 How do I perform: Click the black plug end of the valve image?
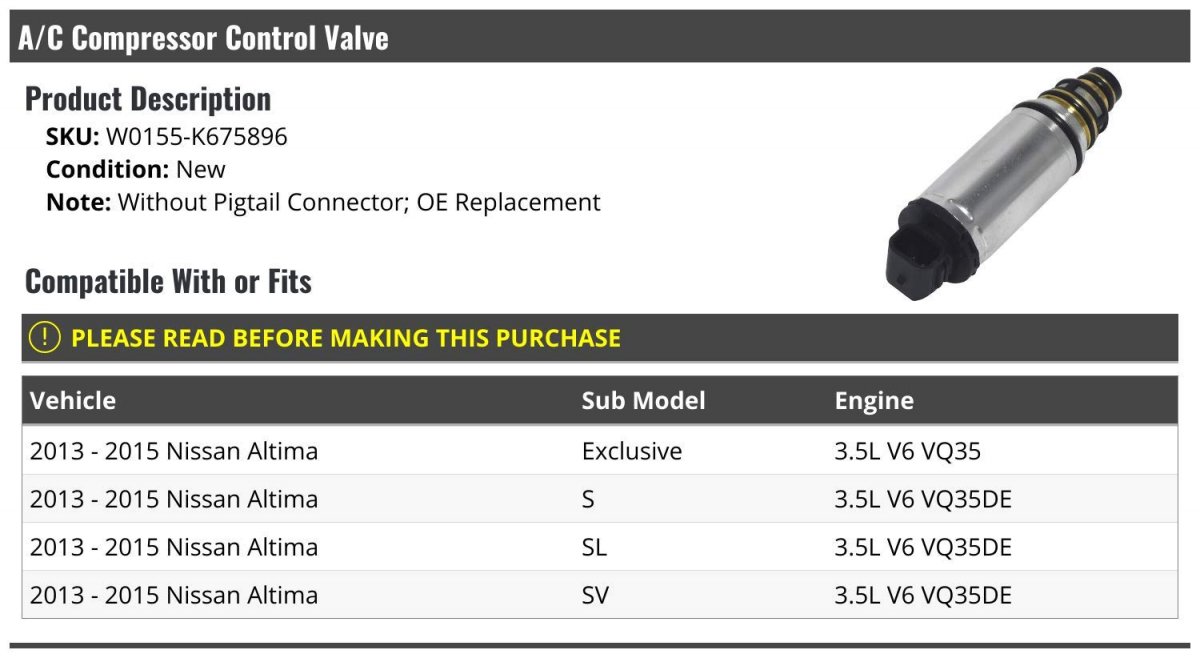[x=921, y=252]
